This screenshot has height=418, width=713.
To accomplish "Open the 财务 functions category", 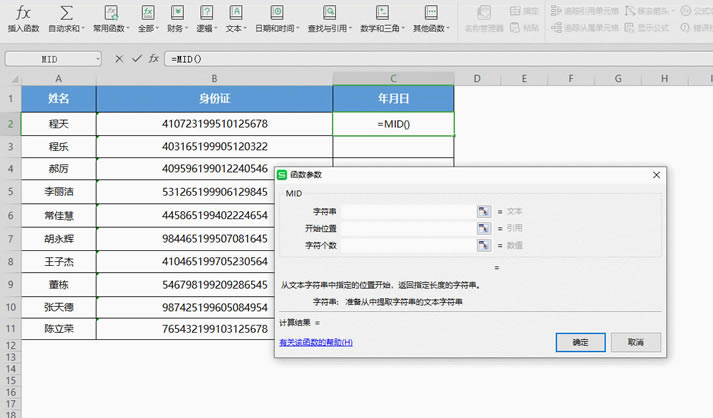I will [x=177, y=18].
